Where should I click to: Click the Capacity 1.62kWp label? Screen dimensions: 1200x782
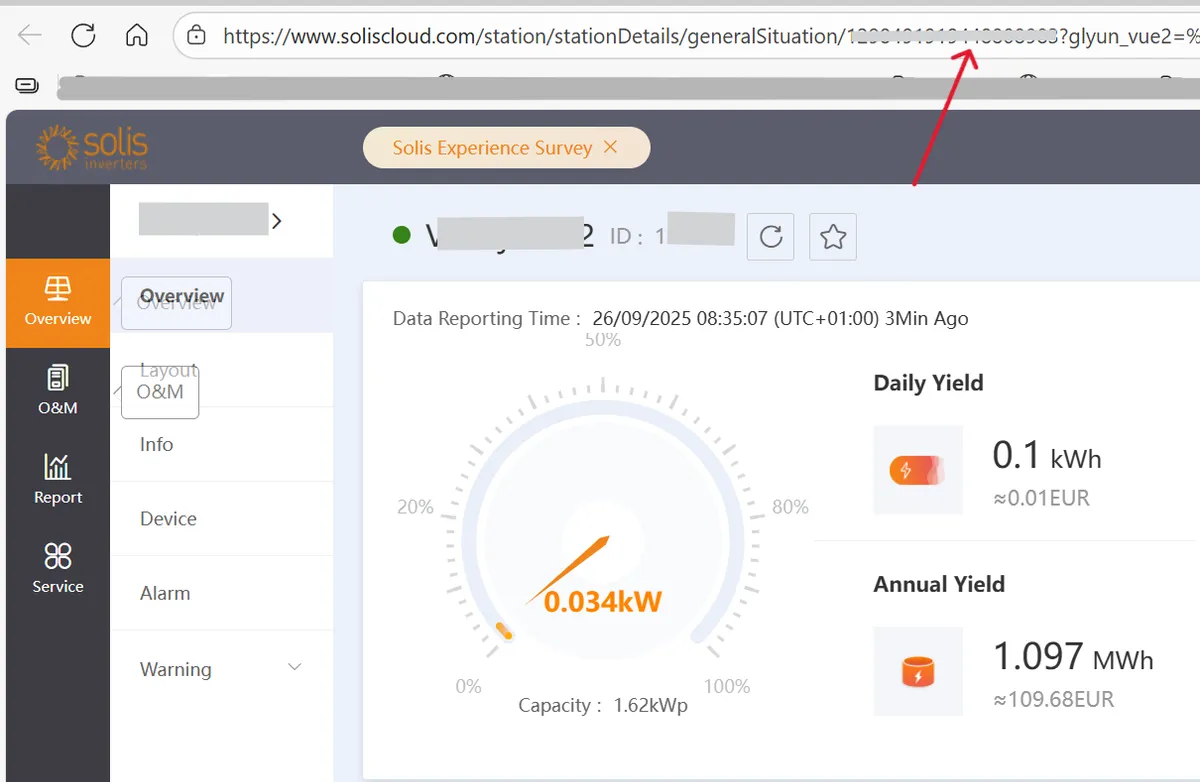pos(603,706)
